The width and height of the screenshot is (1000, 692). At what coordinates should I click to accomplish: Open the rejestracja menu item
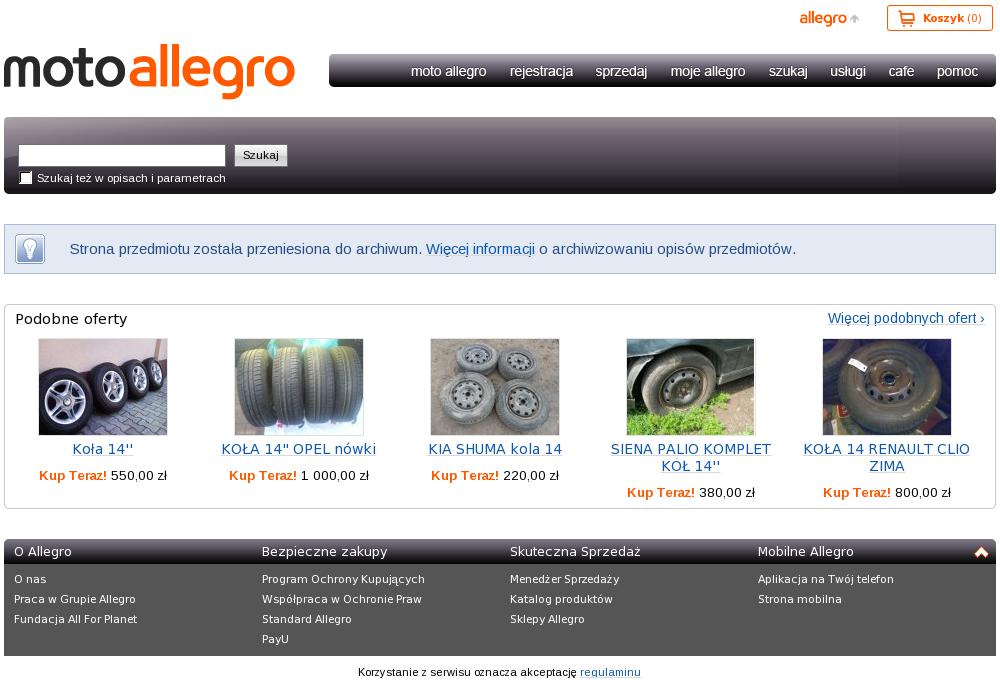pos(541,71)
